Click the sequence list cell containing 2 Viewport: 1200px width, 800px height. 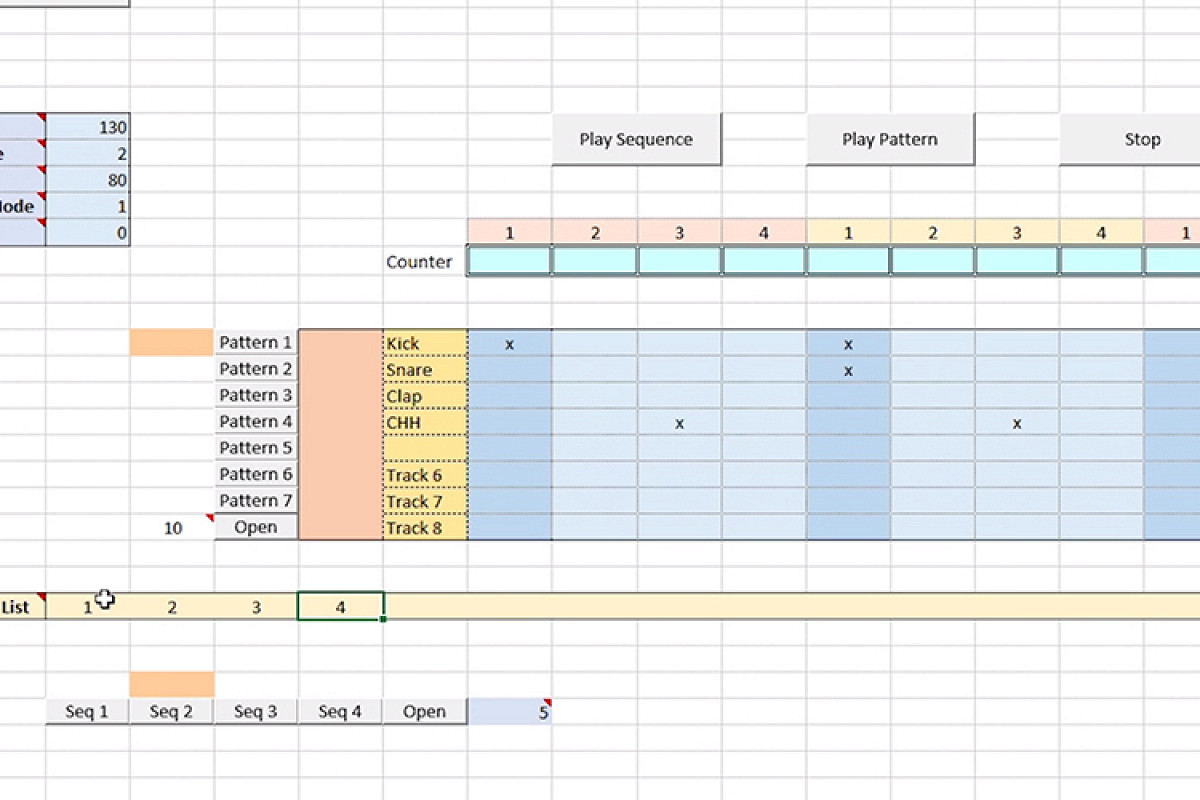172,607
